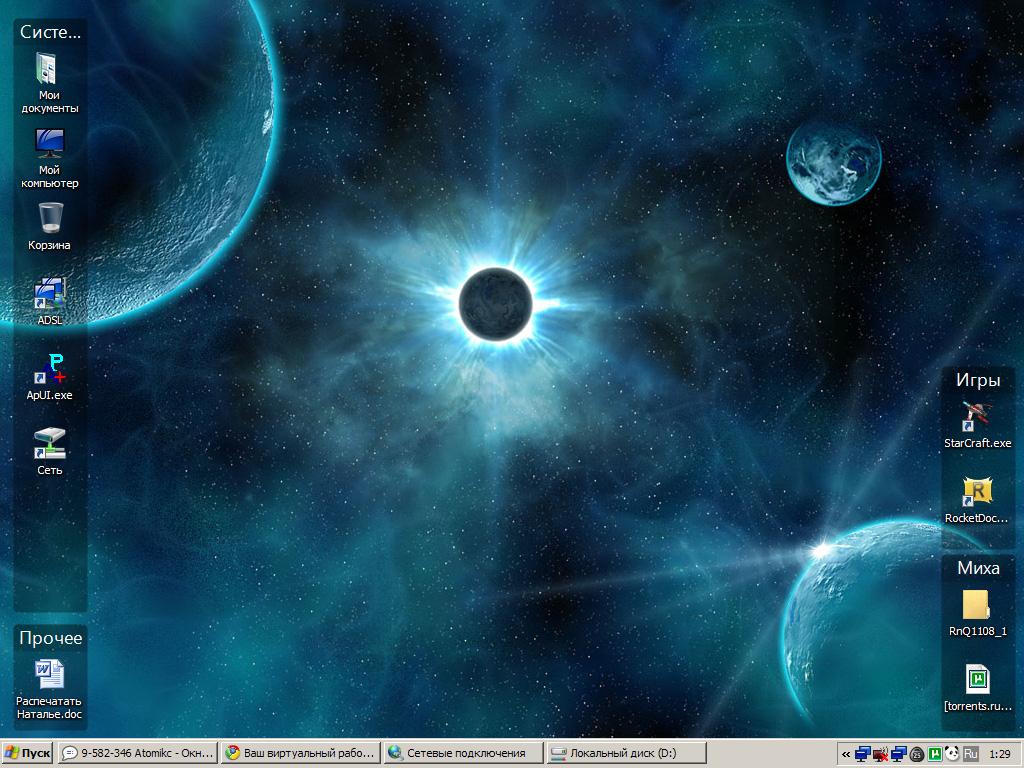The height and width of the screenshot is (768, 1024).
Task: Click the panda antivirus tray icon
Action: (952, 754)
